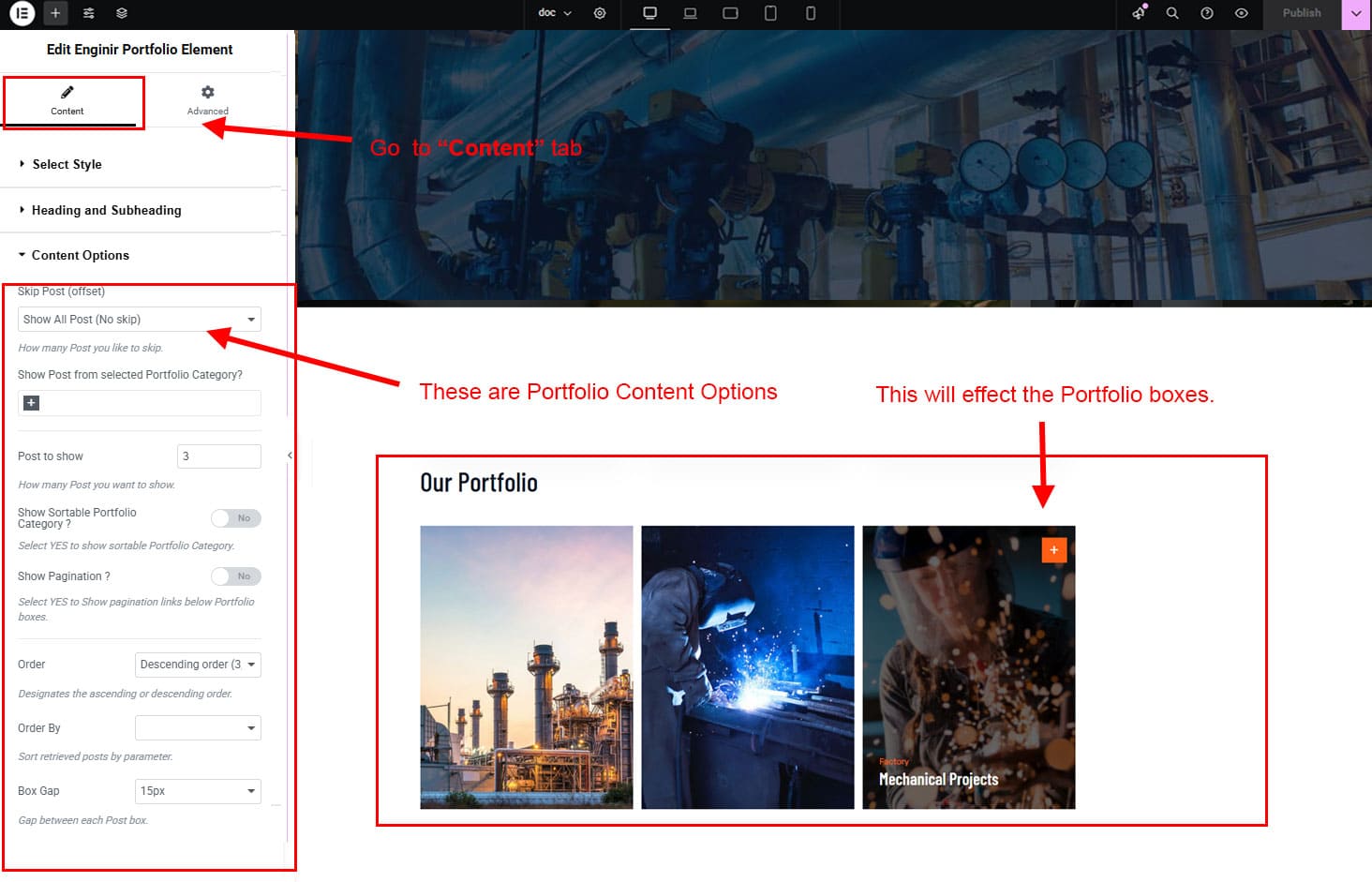Open the Order By dropdown

[x=198, y=728]
